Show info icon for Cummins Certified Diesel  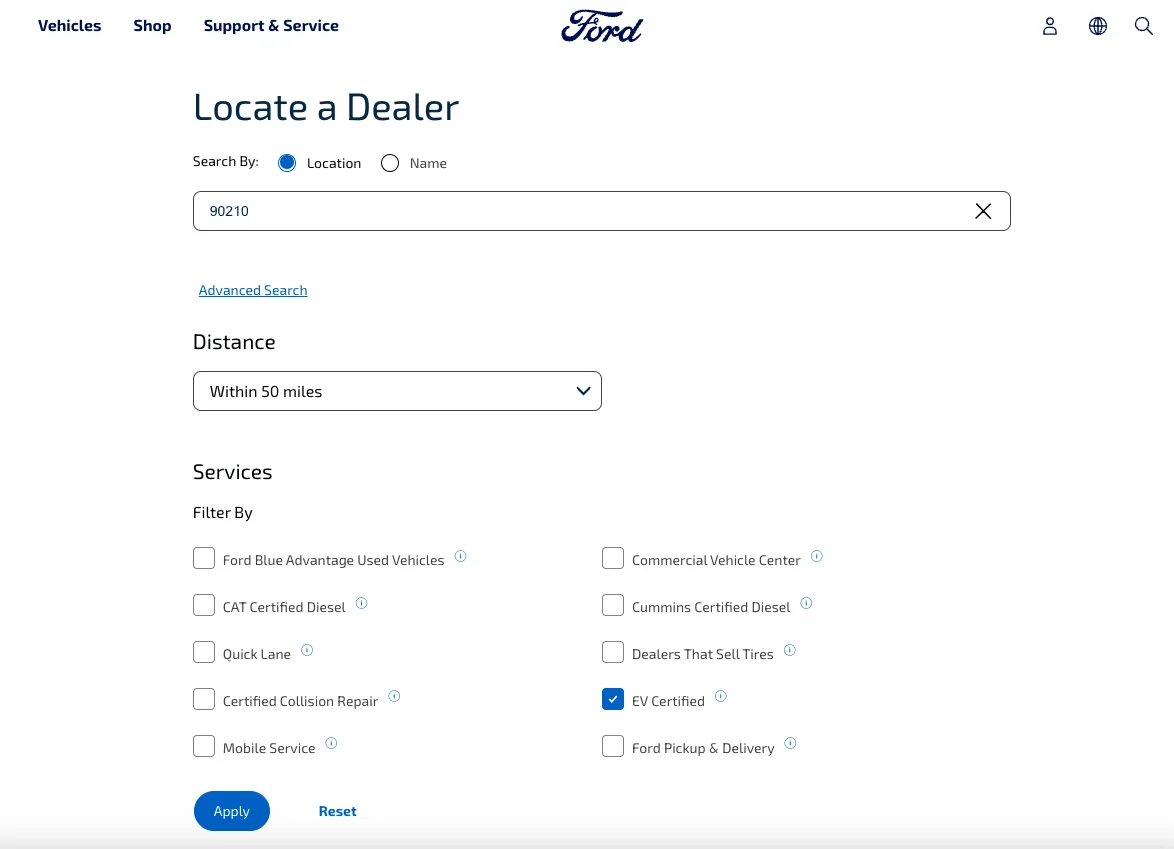coord(806,603)
